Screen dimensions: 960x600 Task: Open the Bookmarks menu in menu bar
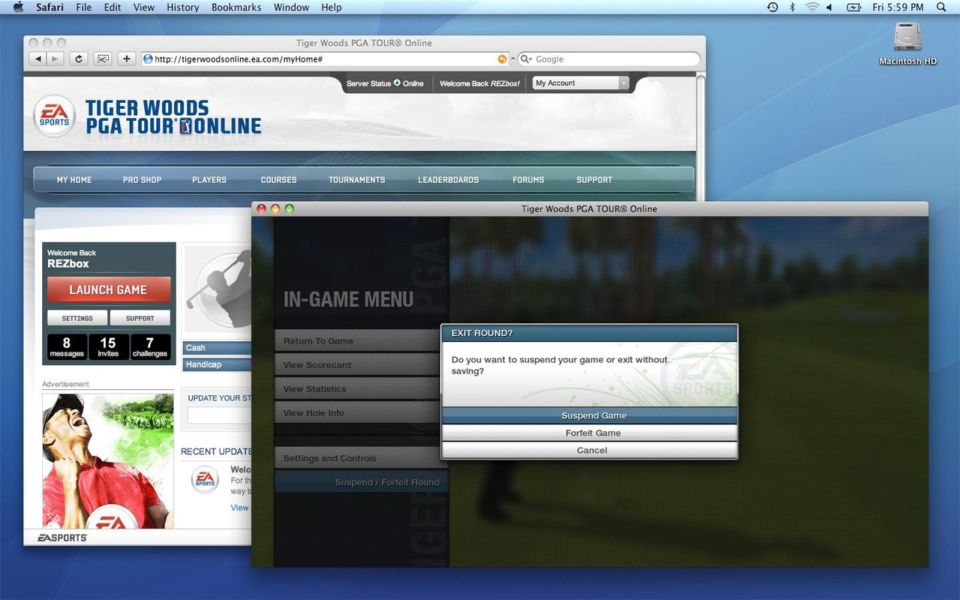pos(236,7)
